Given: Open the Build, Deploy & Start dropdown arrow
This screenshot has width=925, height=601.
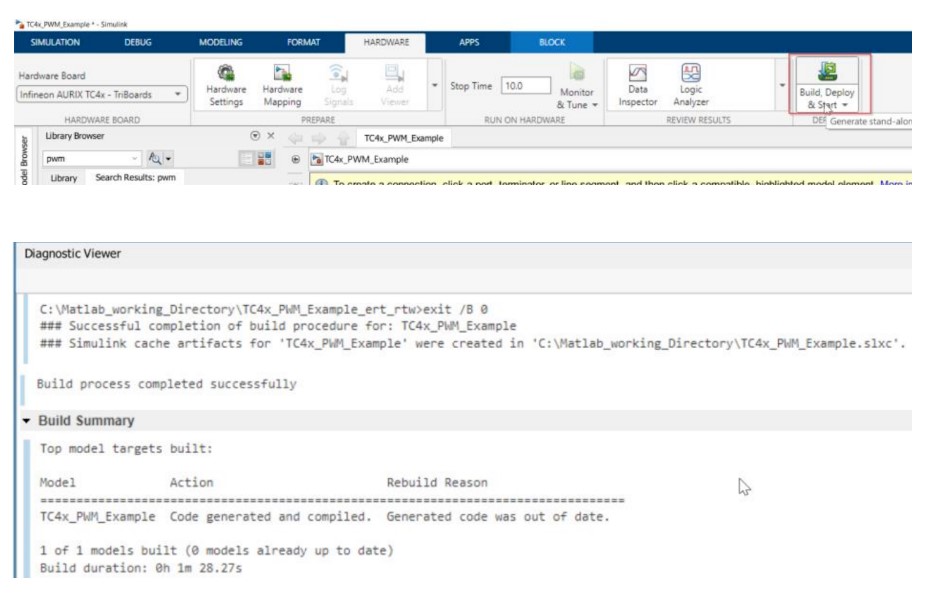Looking at the screenshot, I should [845, 105].
